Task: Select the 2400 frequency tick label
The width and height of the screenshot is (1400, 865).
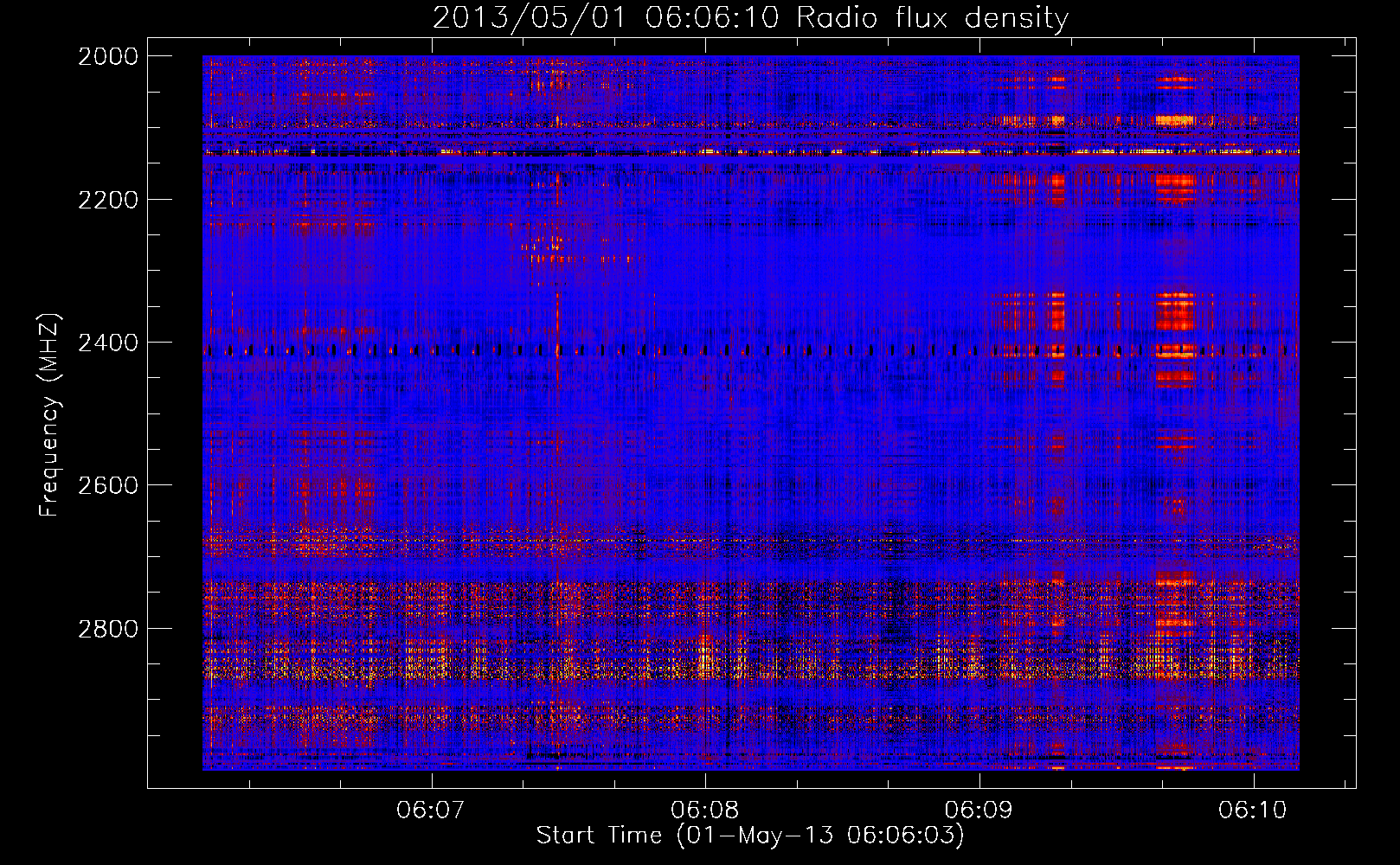Action: point(108,343)
